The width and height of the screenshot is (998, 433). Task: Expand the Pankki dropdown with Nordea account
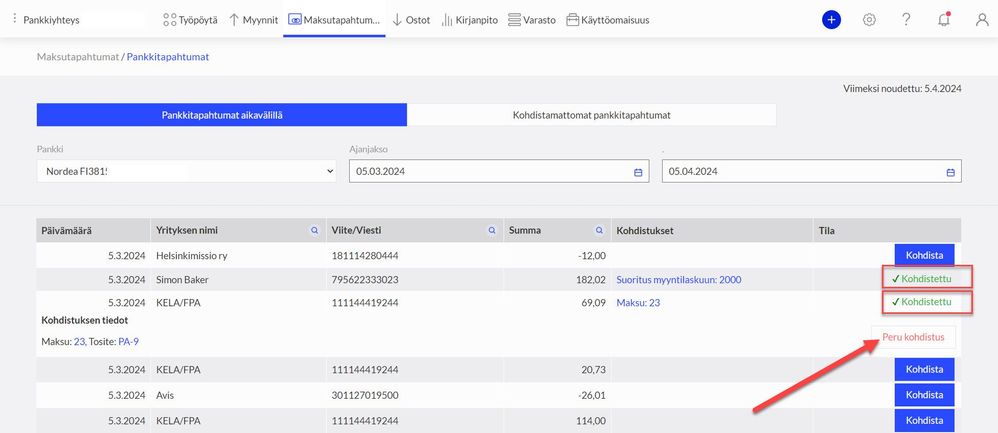pyautogui.click(x=186, y=171)
